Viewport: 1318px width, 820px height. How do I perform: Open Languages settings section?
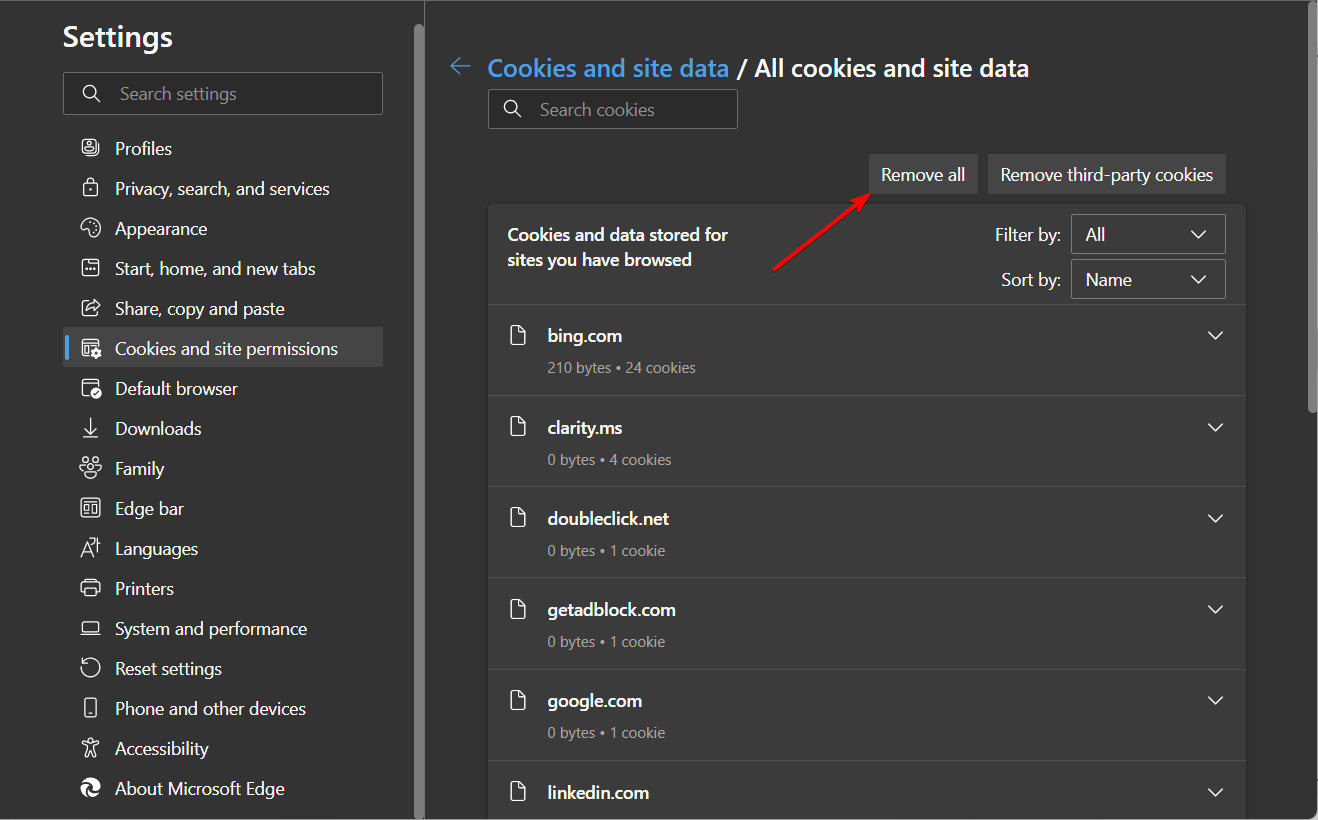tap(156, 548)
